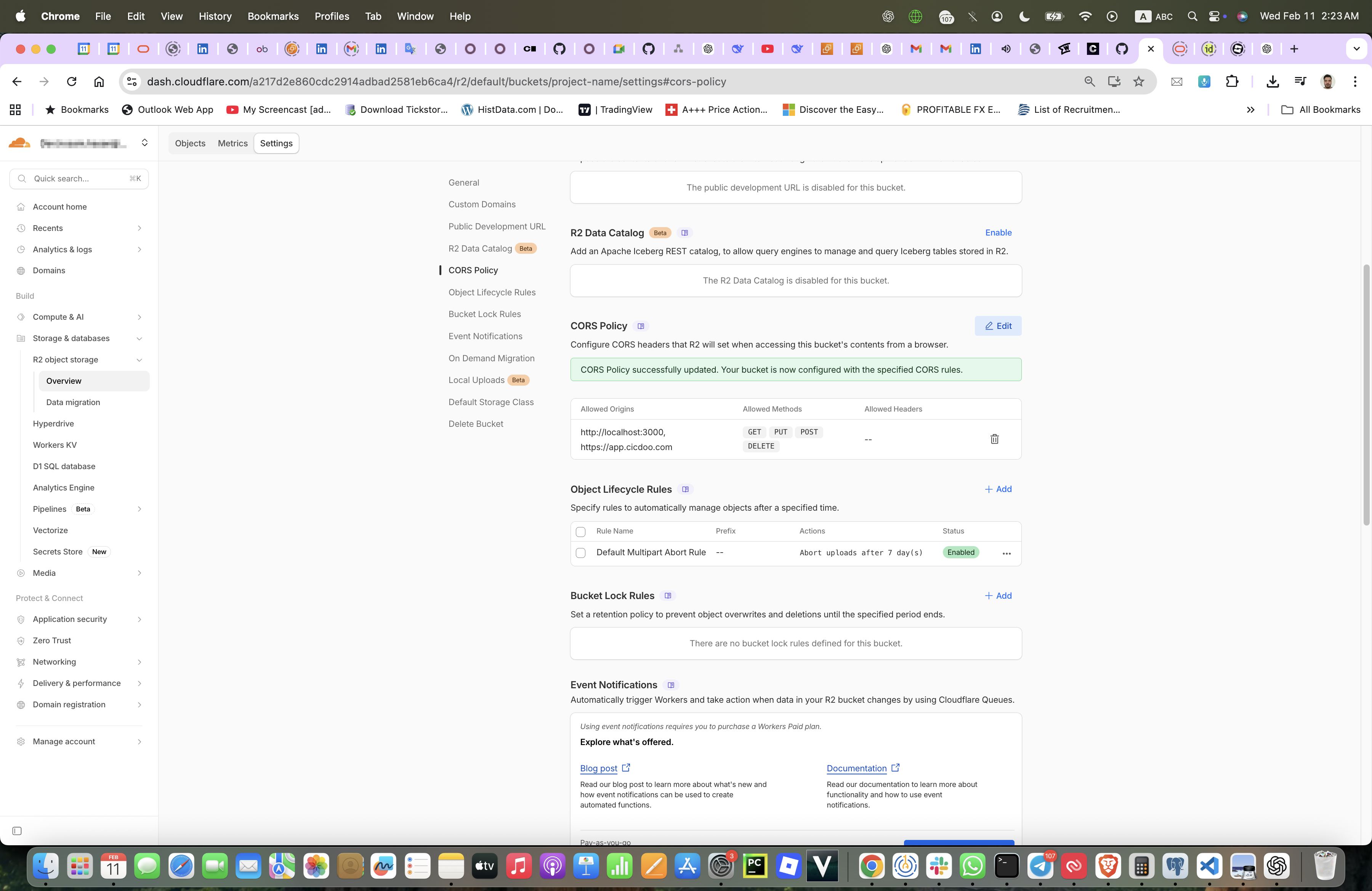The image size is (1372, 891).
Task: Switch to the Objects tab
Action: 190,144
